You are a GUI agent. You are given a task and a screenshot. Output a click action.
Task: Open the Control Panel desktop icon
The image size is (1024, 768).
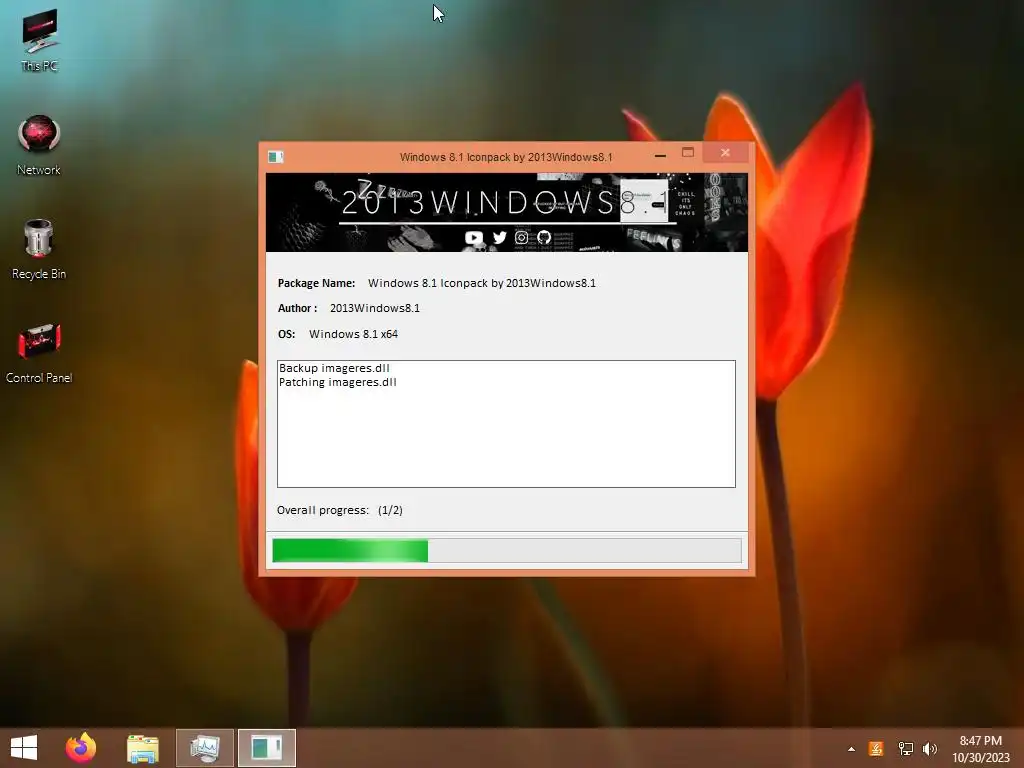39,353
